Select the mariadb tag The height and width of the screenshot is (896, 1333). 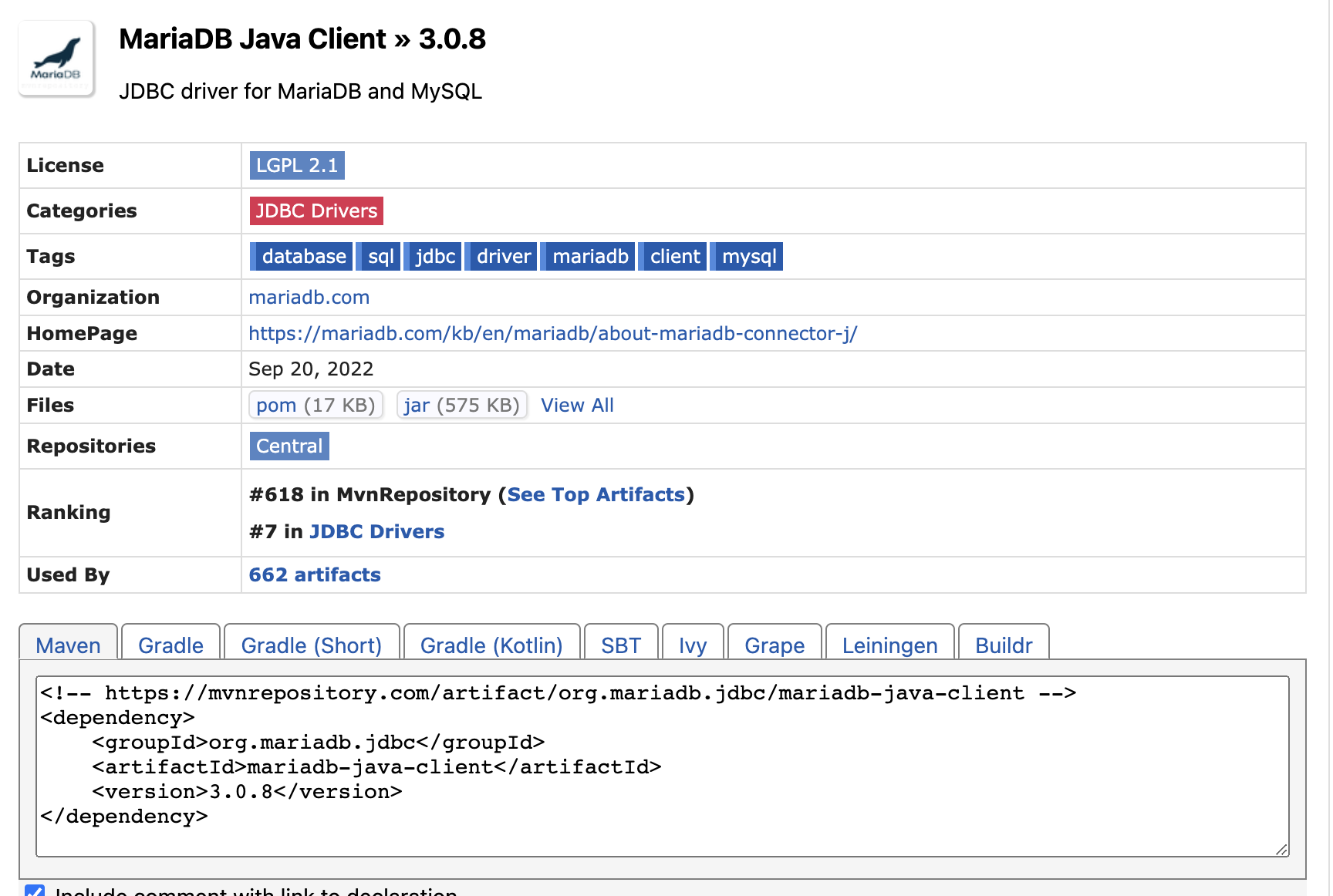click(x=589, y=256)
